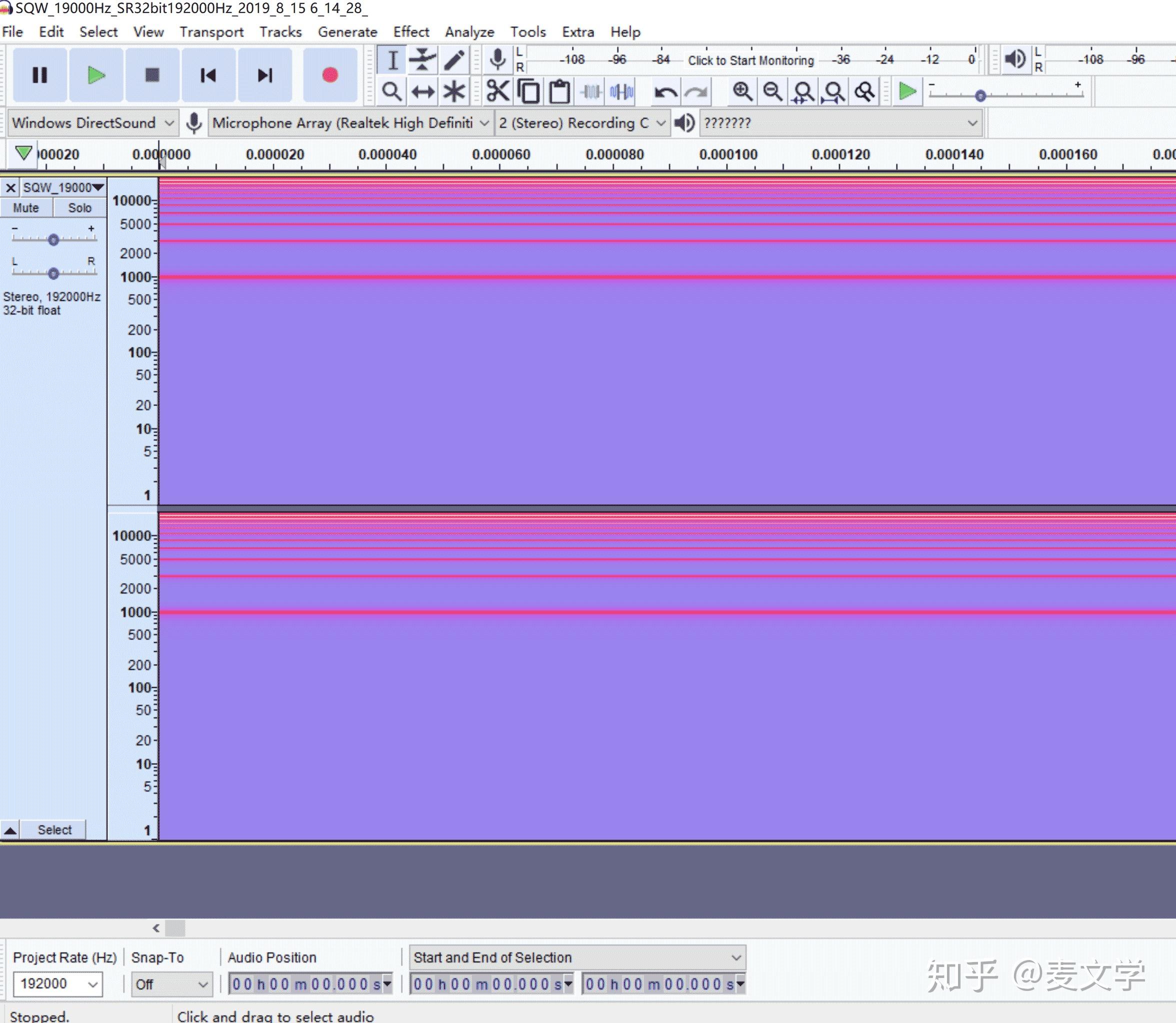This screenshot has width=1176, height=1023.
Task: Toggle the Pause button
Action: (39, 75)
